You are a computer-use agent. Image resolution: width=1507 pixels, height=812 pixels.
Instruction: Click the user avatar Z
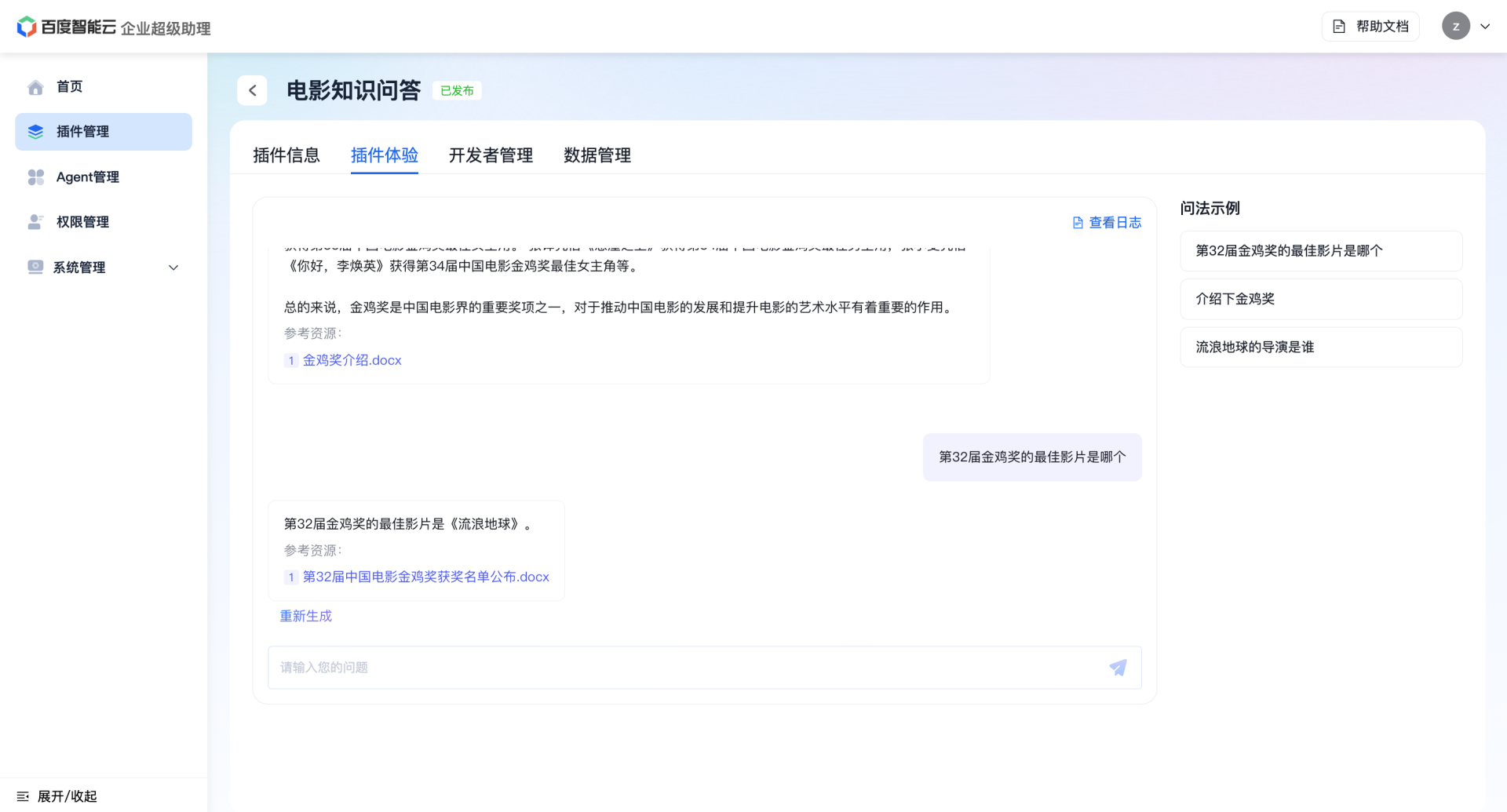point(1456,26)
